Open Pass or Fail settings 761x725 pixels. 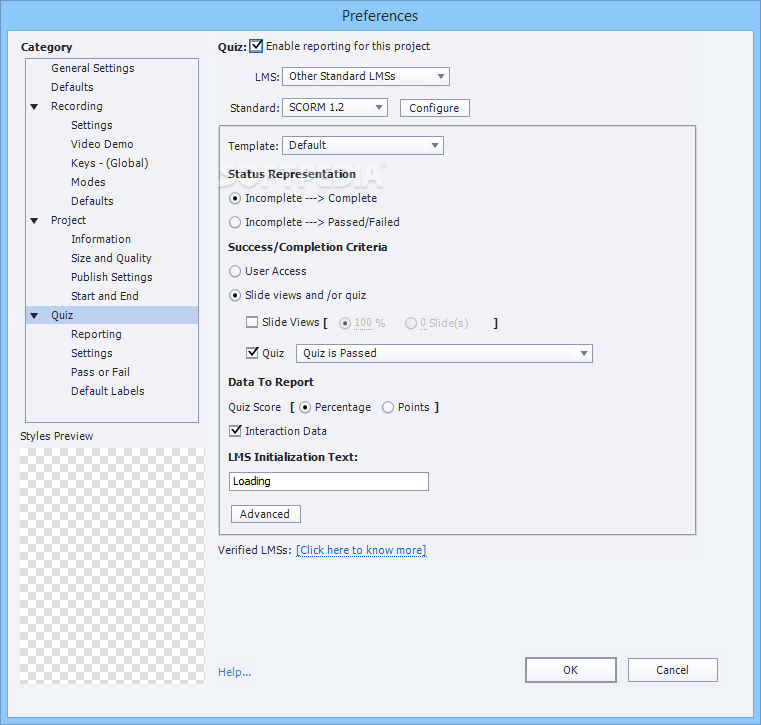pos(100,372)
